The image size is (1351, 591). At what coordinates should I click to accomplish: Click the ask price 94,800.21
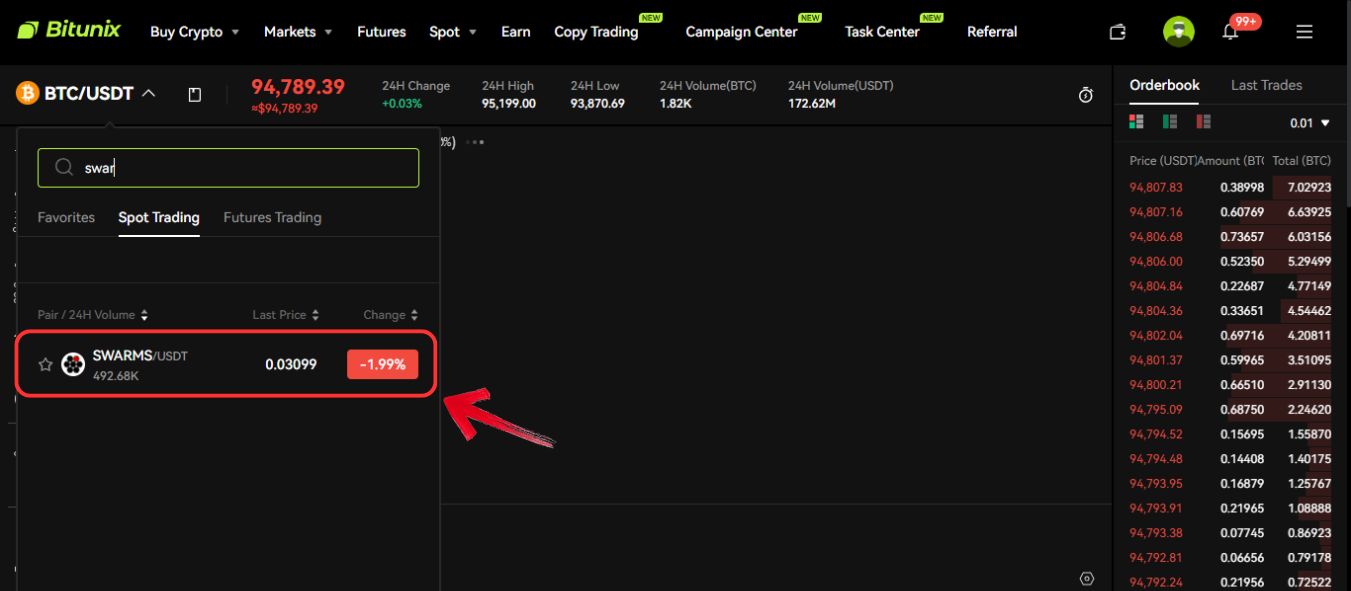click(1156, 385)
